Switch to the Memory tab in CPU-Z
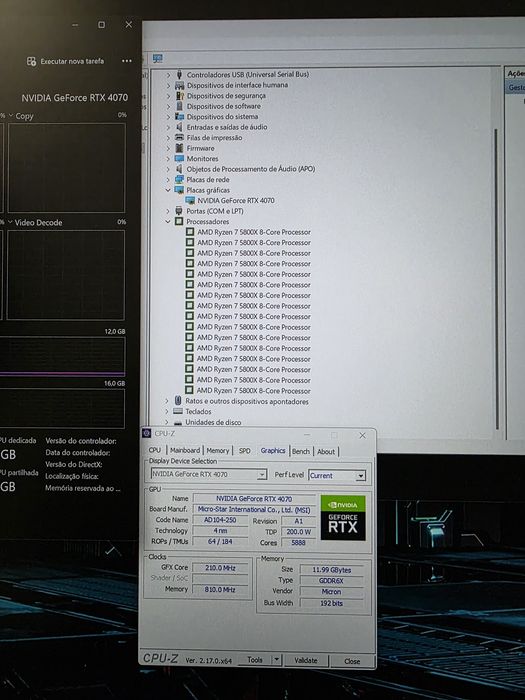The width and height of the screenshot is (525, 700). coord(217,451)
